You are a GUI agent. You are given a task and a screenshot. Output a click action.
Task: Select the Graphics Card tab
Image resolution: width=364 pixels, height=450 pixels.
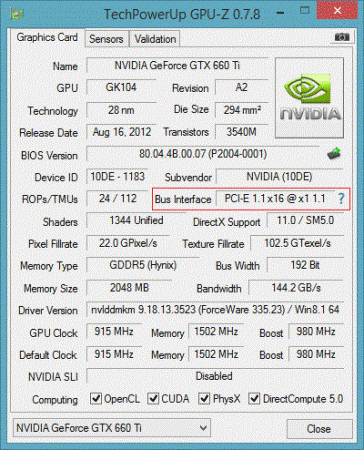pyautogui.click(x=47, y=37)
